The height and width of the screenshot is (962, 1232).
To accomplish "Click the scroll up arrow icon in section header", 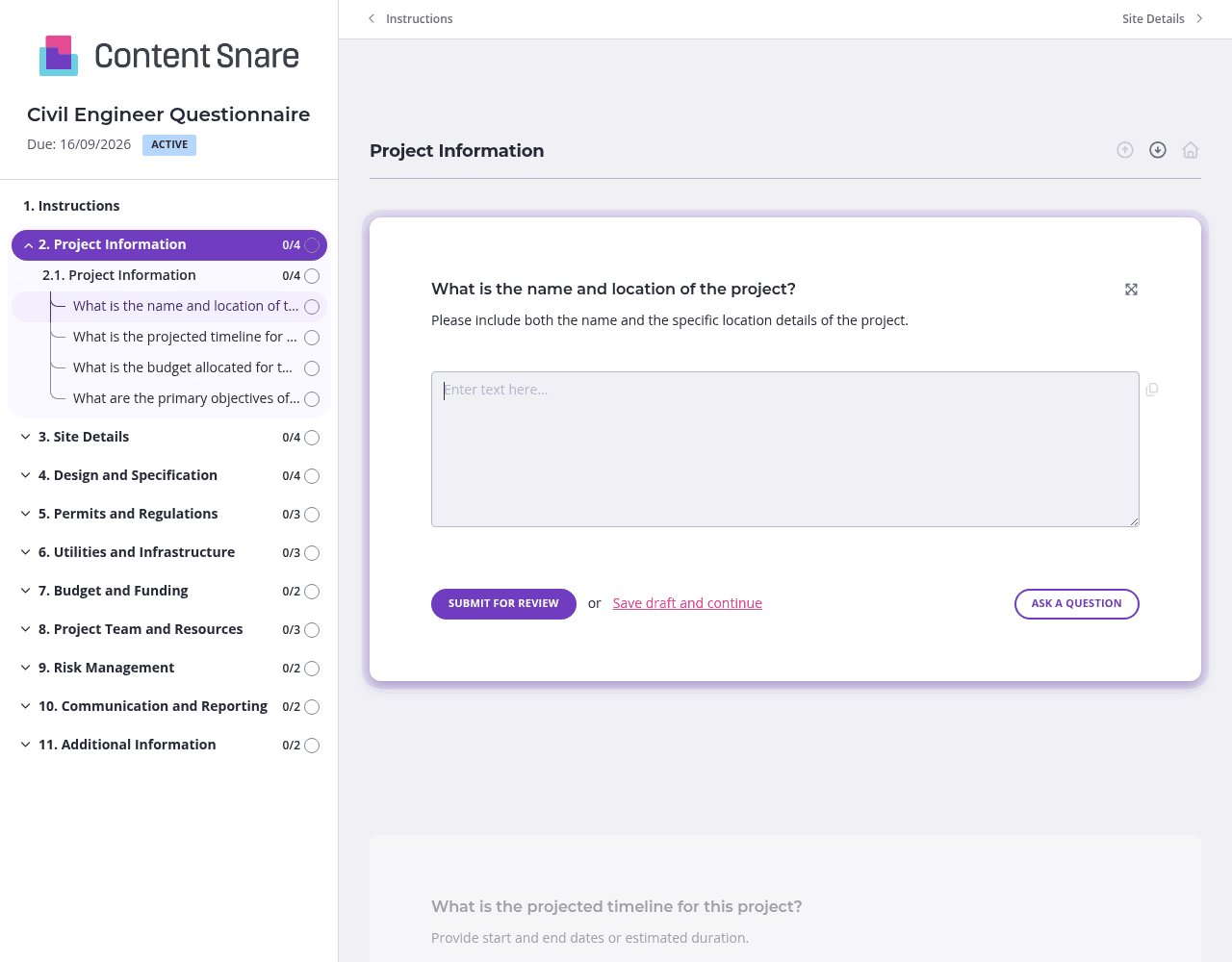I will pyautogui.click(x=1125, y=150).
